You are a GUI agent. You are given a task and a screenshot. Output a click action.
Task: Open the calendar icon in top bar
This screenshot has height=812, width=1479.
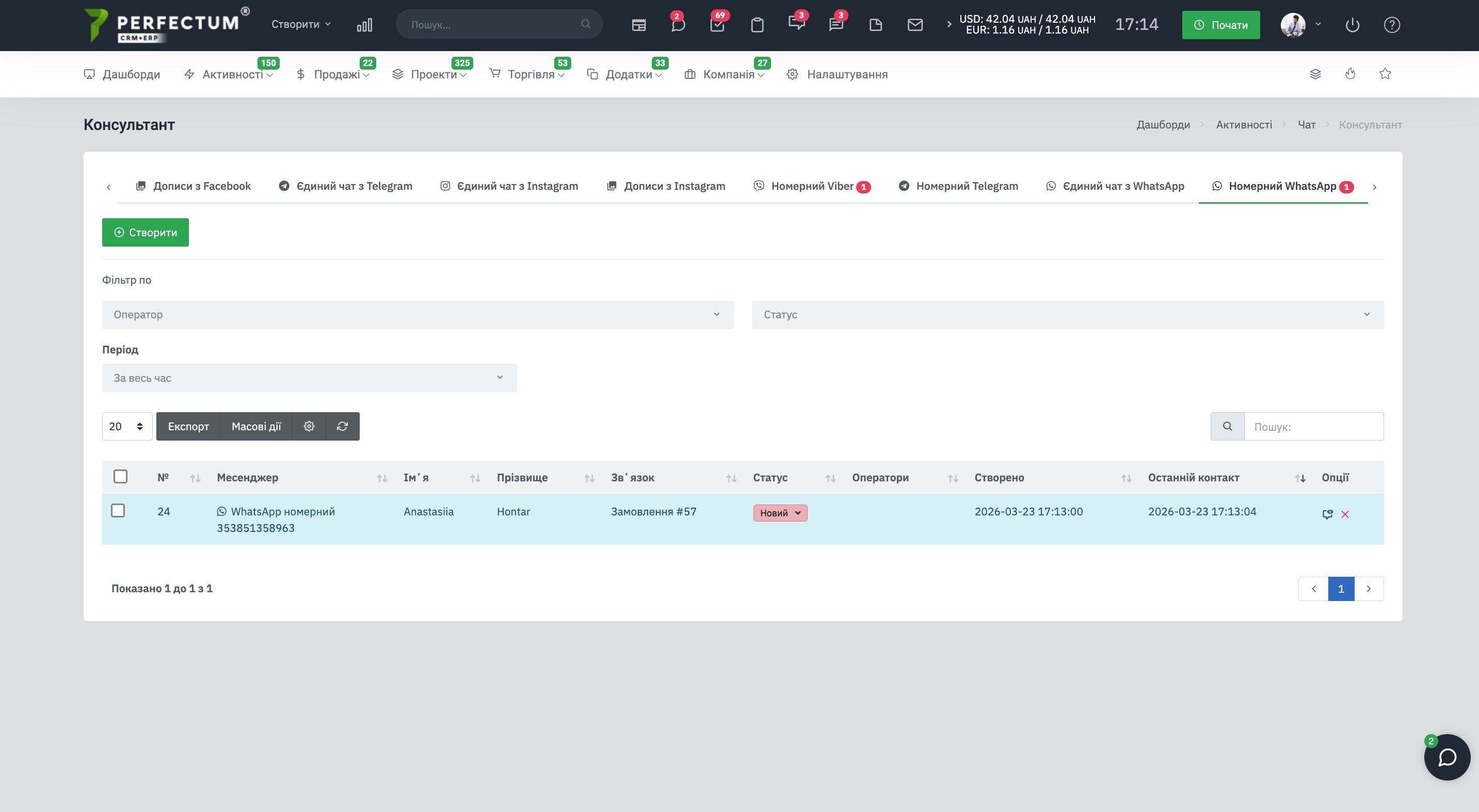click(638, 25)
